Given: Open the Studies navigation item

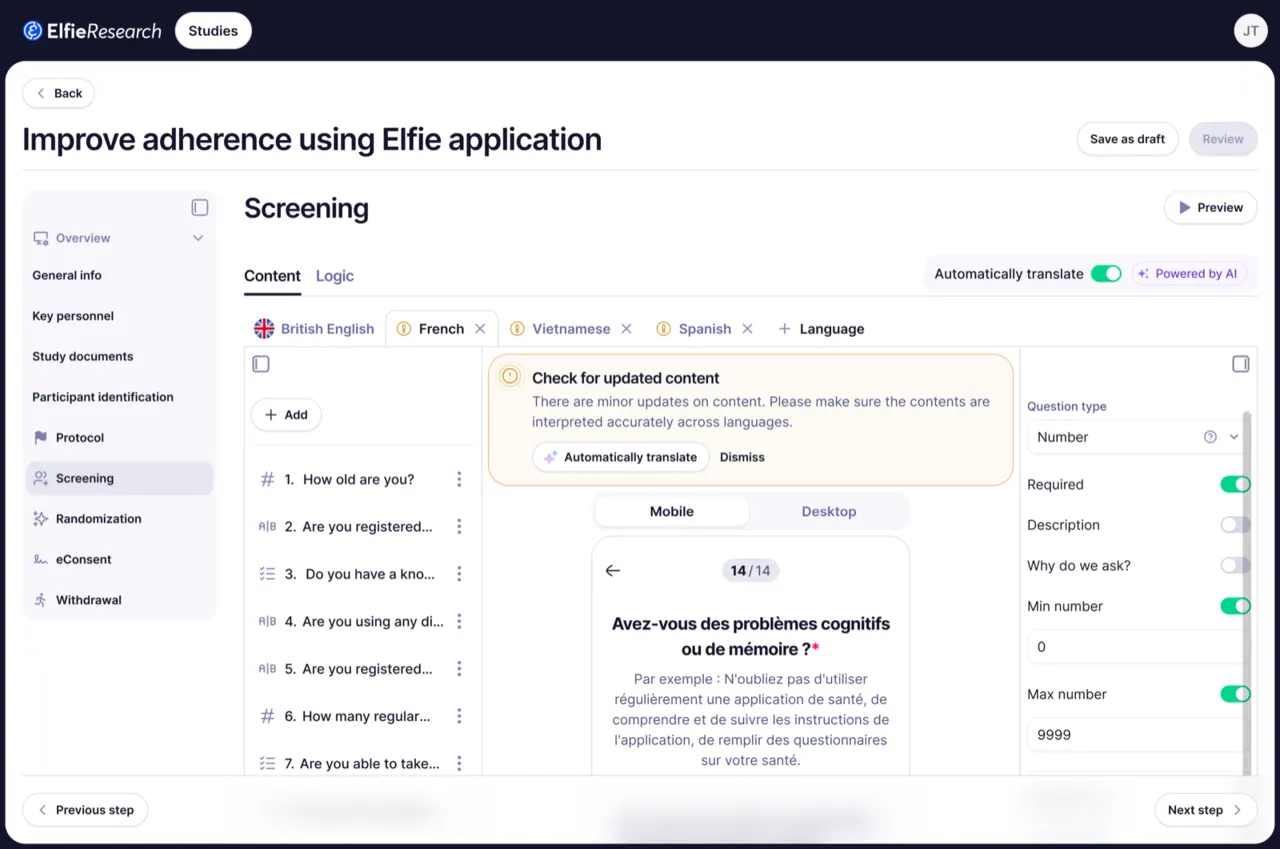Looking at the screenshot, I should pos(213,31).
